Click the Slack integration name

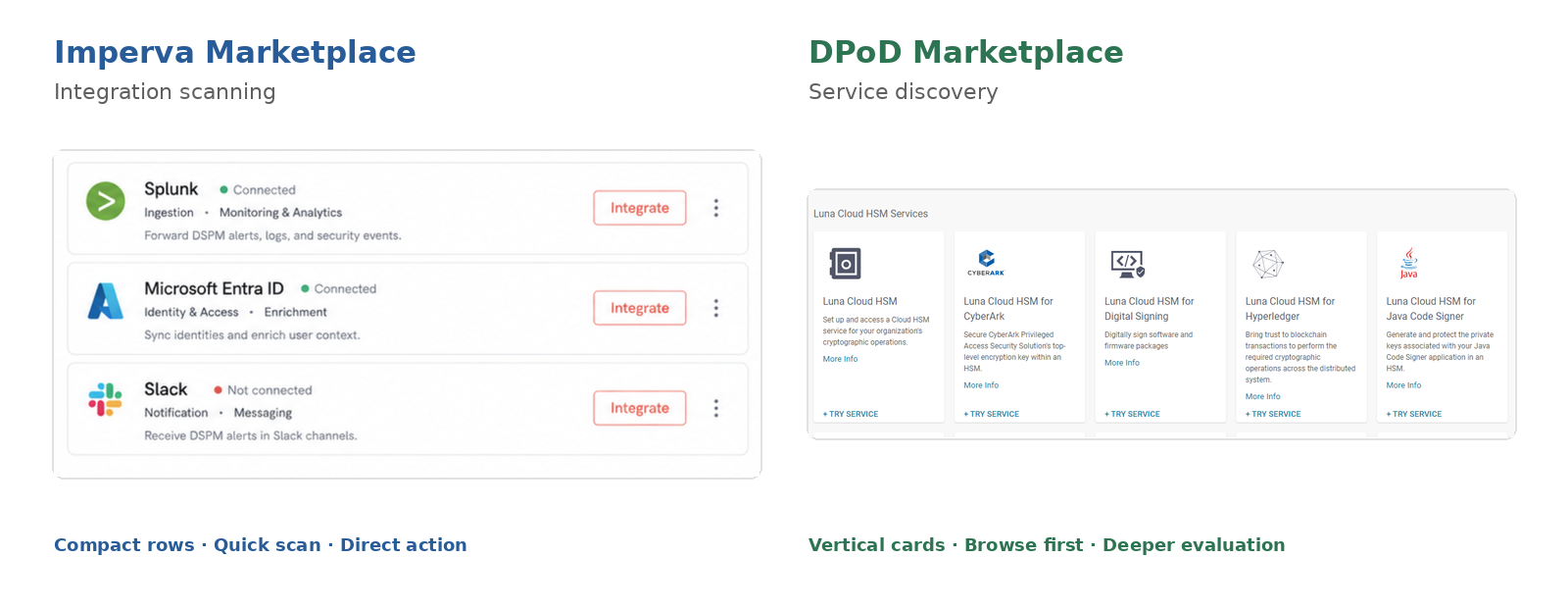click(166, 389)
